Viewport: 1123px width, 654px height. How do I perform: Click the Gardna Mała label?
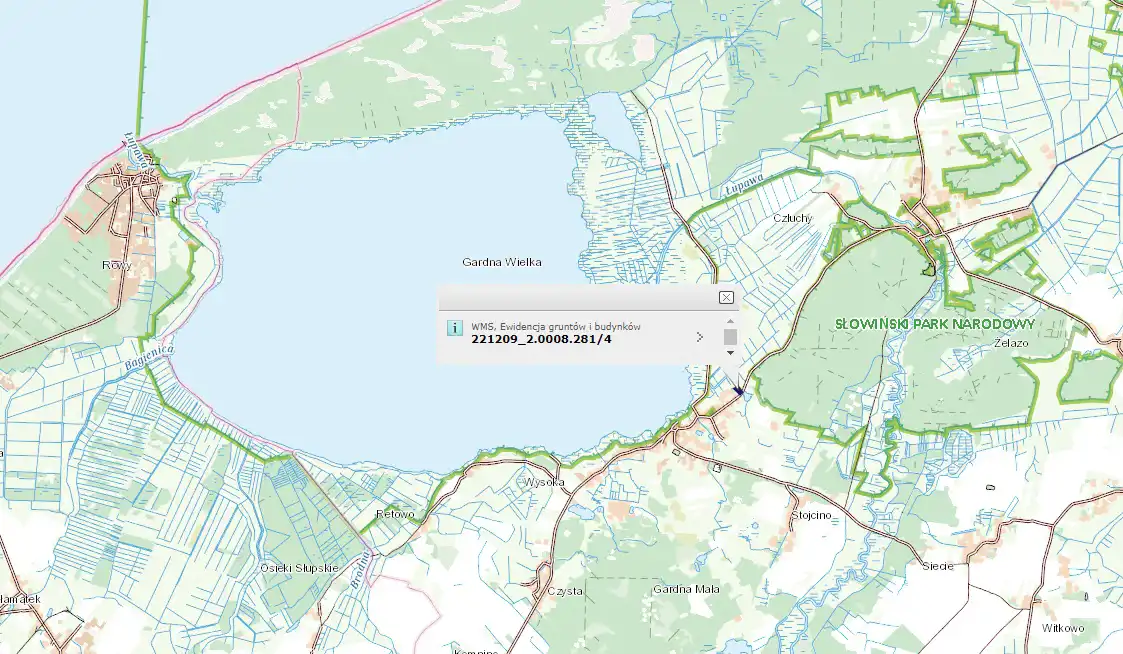(x=685, y=589)
